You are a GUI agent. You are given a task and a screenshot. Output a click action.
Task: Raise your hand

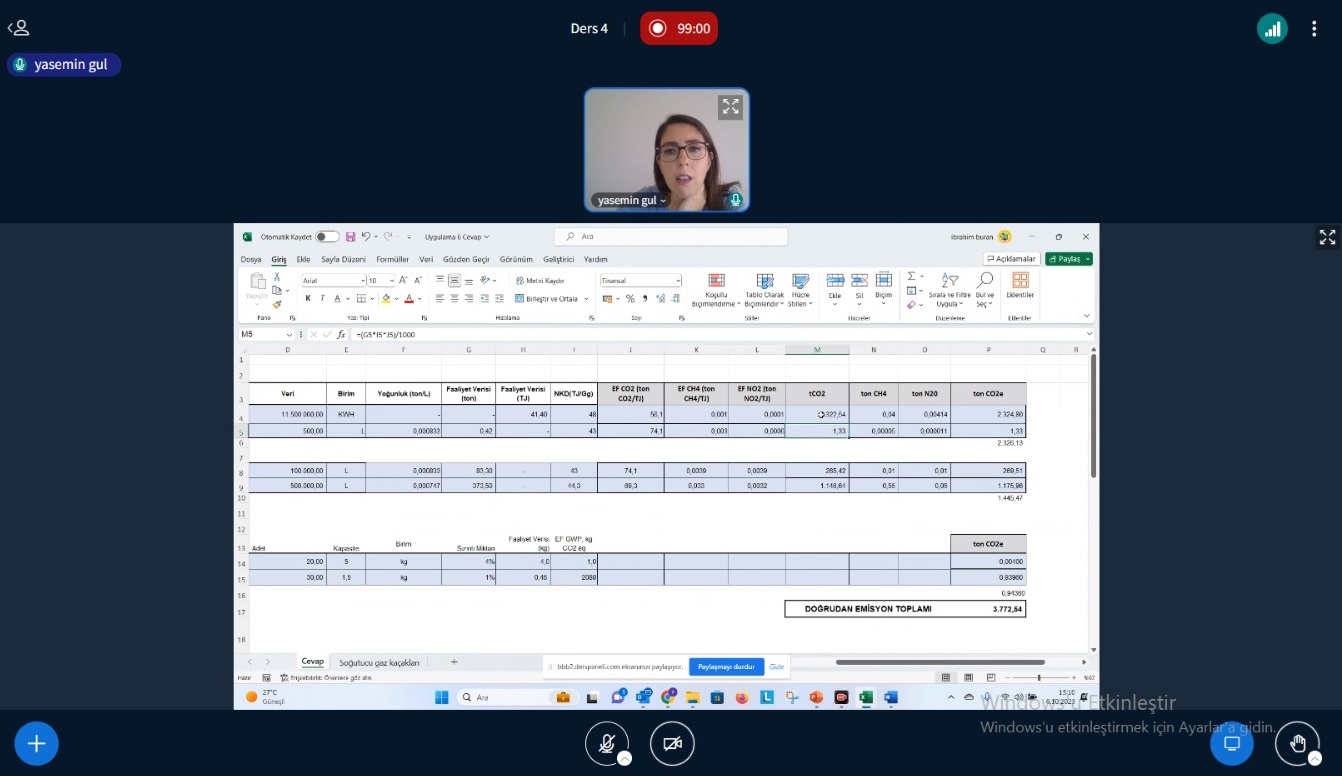pyautogui.click(x=1297, y=743)
